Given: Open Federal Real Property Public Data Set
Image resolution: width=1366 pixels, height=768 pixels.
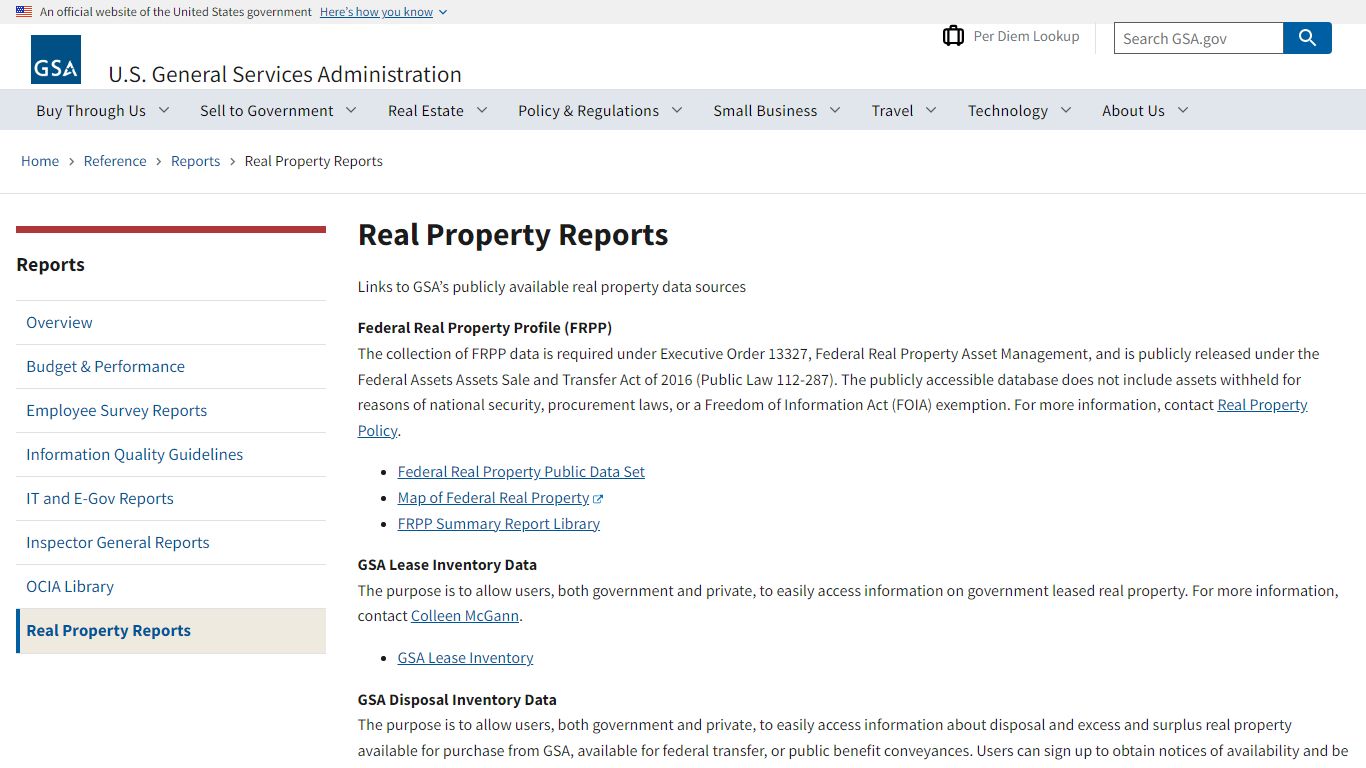Looking at the screenshot, I should 521,472.
